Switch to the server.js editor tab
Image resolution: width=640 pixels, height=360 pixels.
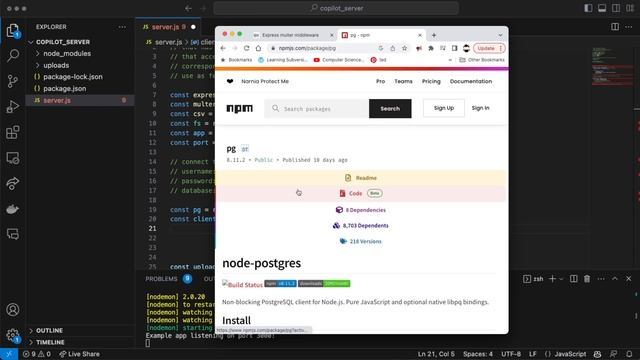click(x=169, y=27)
